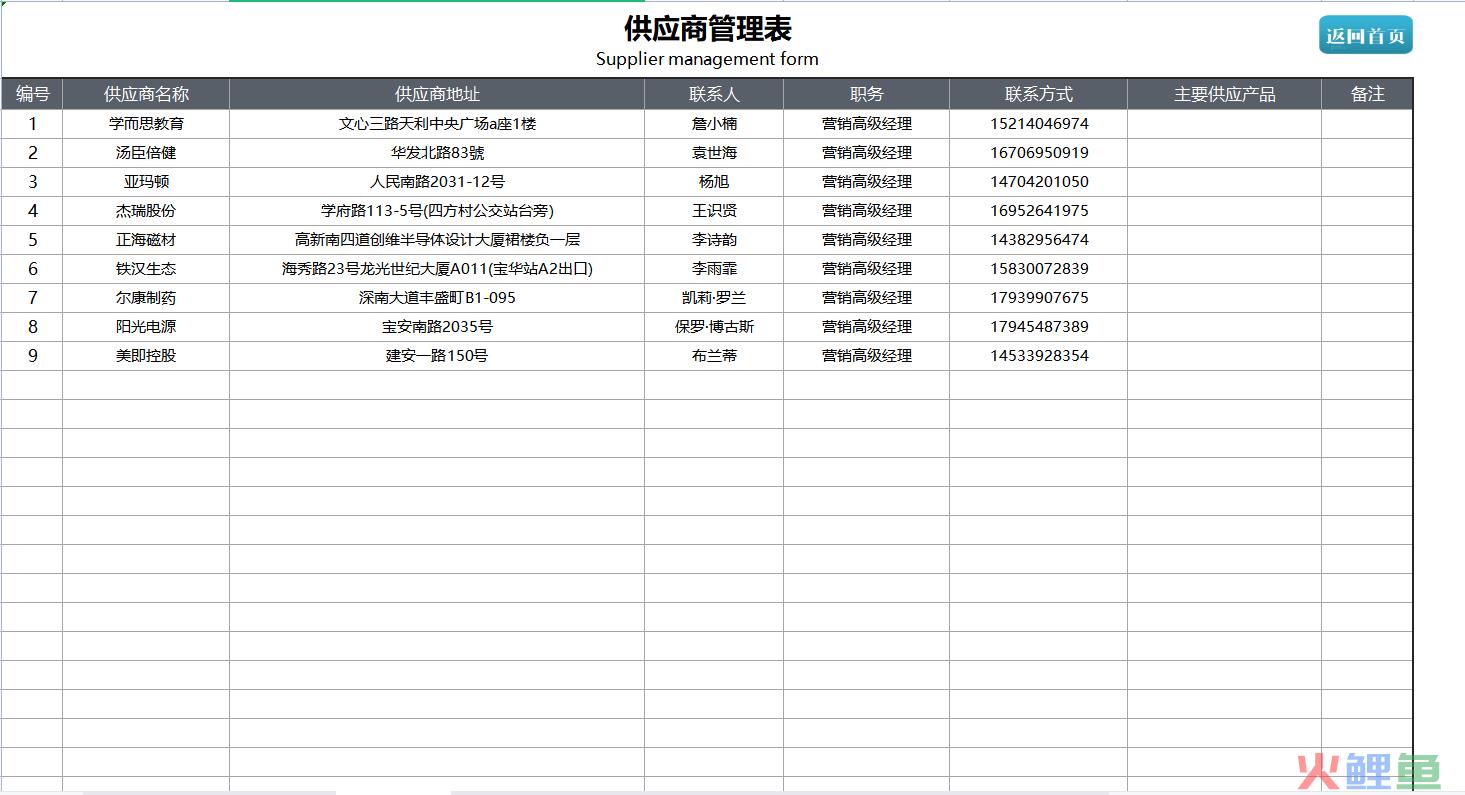This screenshot has height=795, width=1465.
Task: Select contact cell 詹小楠
Action: [x=714, y=124]
